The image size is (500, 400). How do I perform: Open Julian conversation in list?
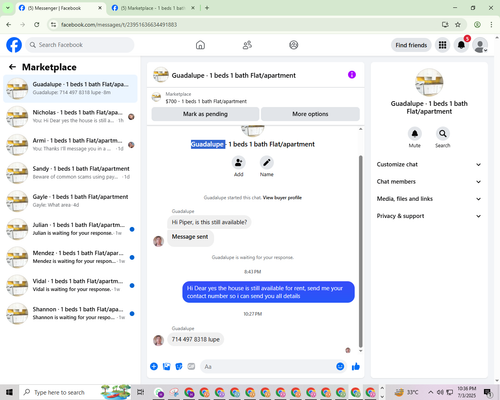[x=70, y=229]
